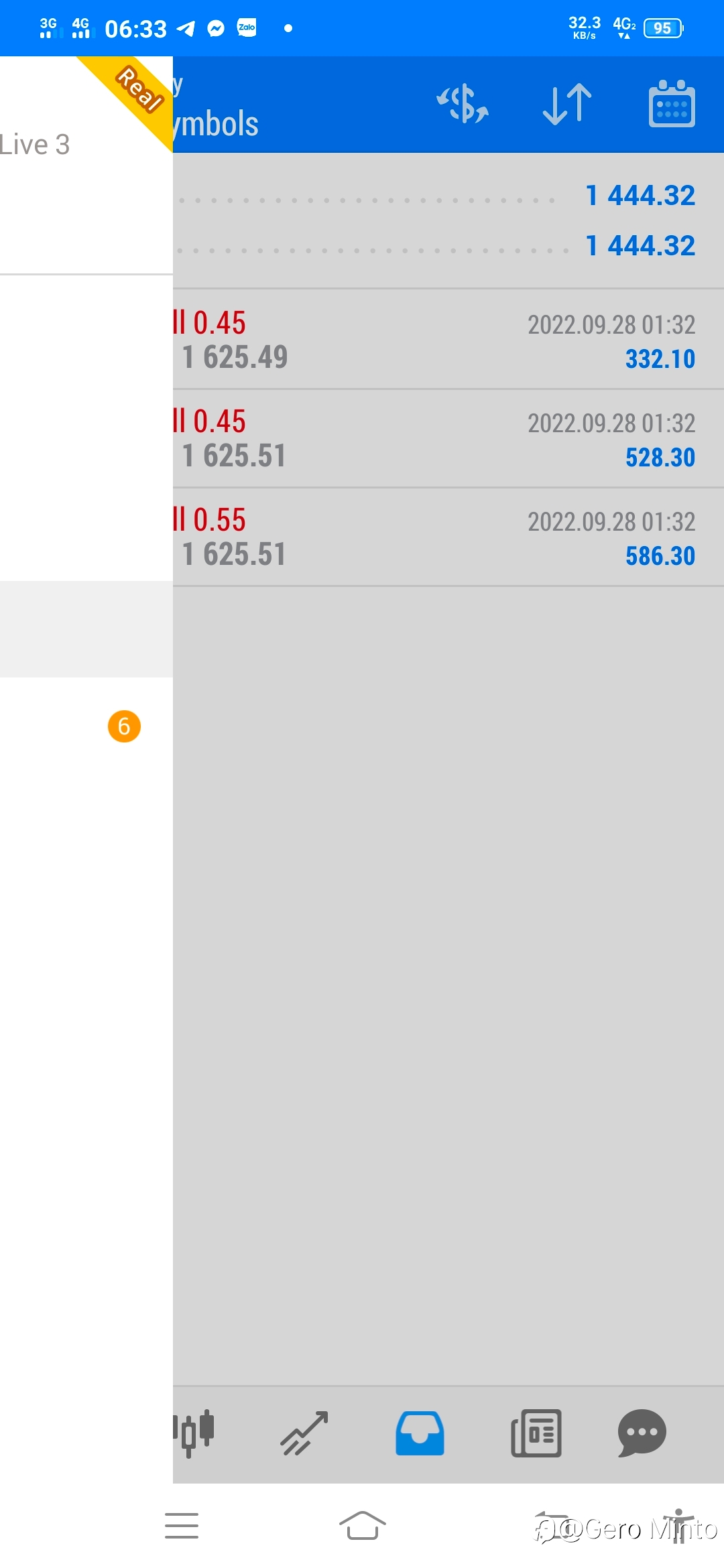The width and height of the screenshot is (724, 1568).
Task: Select the history inbox tab
Action: pos(420,1433)
